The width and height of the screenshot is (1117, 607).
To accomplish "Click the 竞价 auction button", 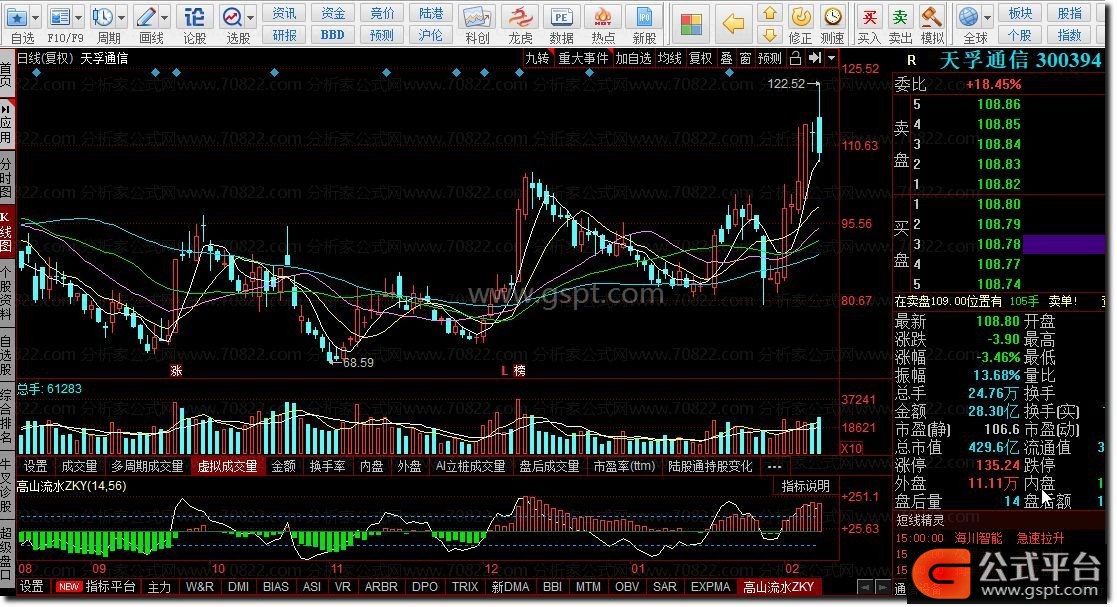I will coord(382,13).
